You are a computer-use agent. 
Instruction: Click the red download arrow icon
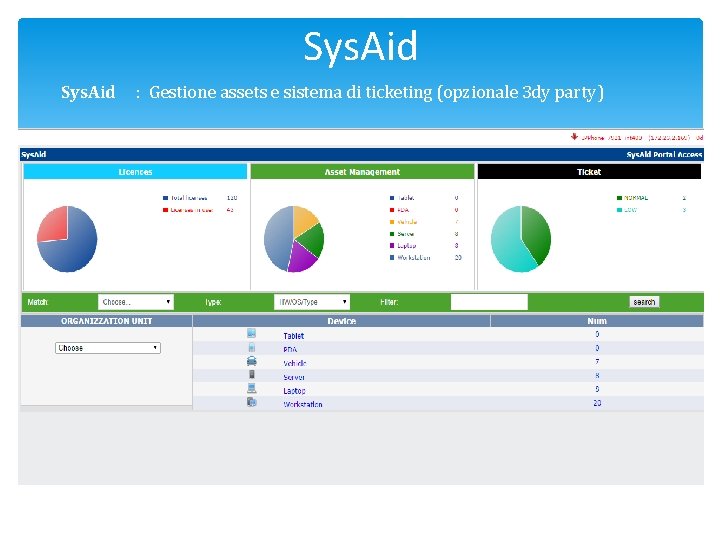pyautogui.click(x=574, y=137)
